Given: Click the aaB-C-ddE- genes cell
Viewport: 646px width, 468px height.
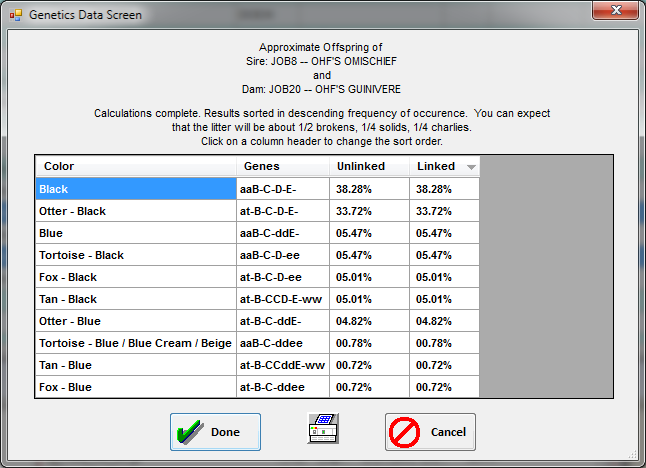Looking at the screenshot, I should coord(283,233).
